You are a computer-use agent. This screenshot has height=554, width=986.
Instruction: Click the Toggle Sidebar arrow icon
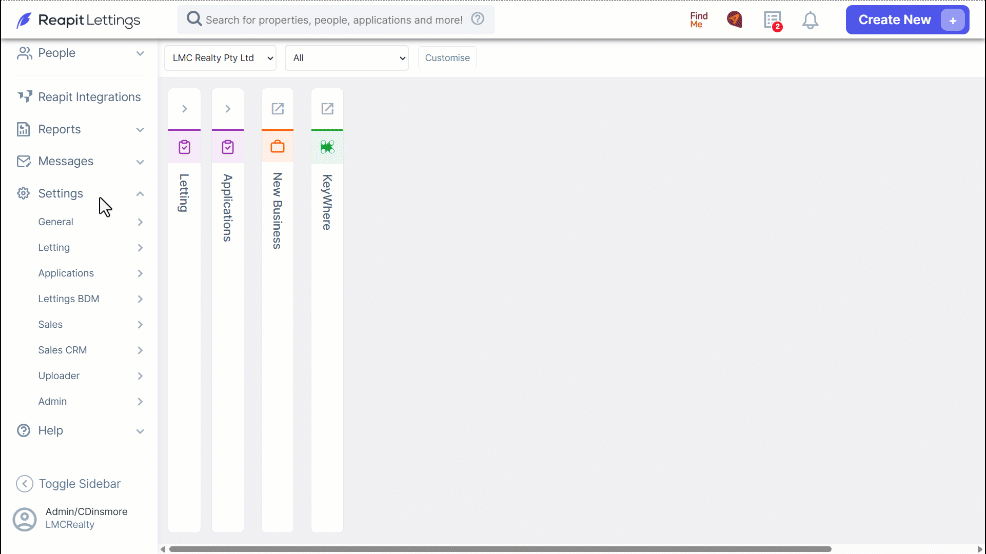(x=24, y=483)
